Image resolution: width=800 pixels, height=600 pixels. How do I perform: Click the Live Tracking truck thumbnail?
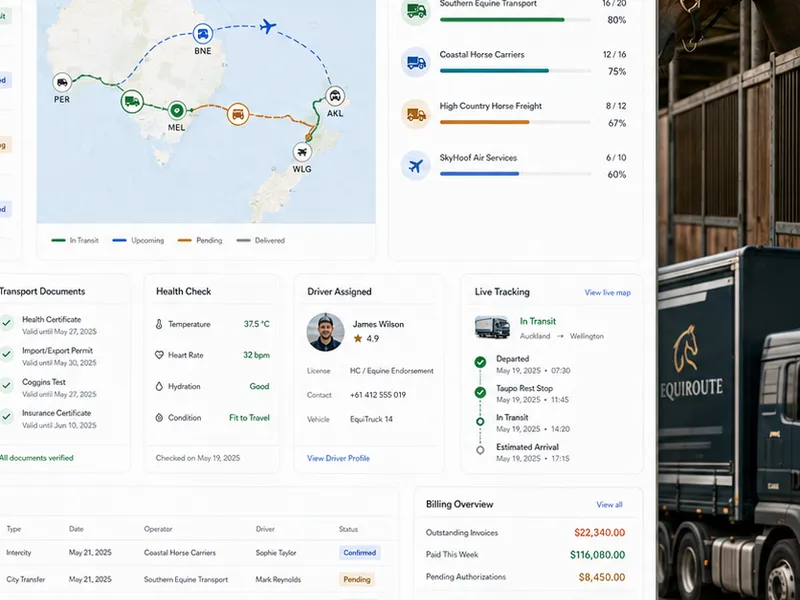tap(492, 327)
